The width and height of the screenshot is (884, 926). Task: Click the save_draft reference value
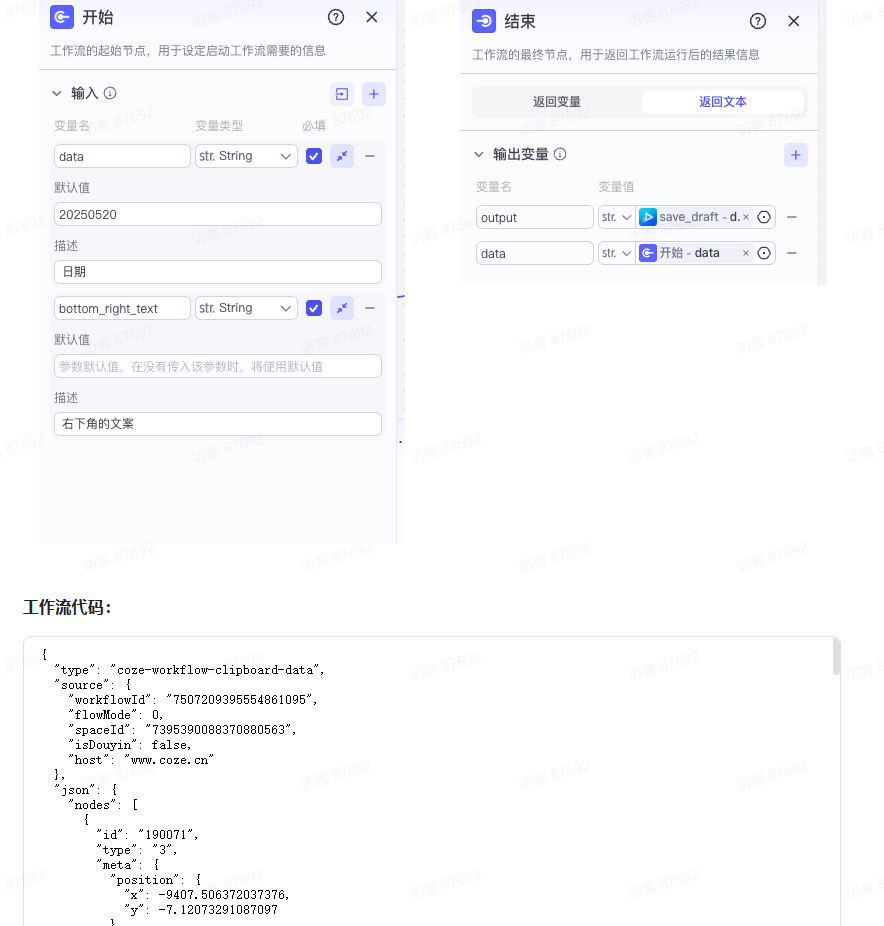pos(689,217)
